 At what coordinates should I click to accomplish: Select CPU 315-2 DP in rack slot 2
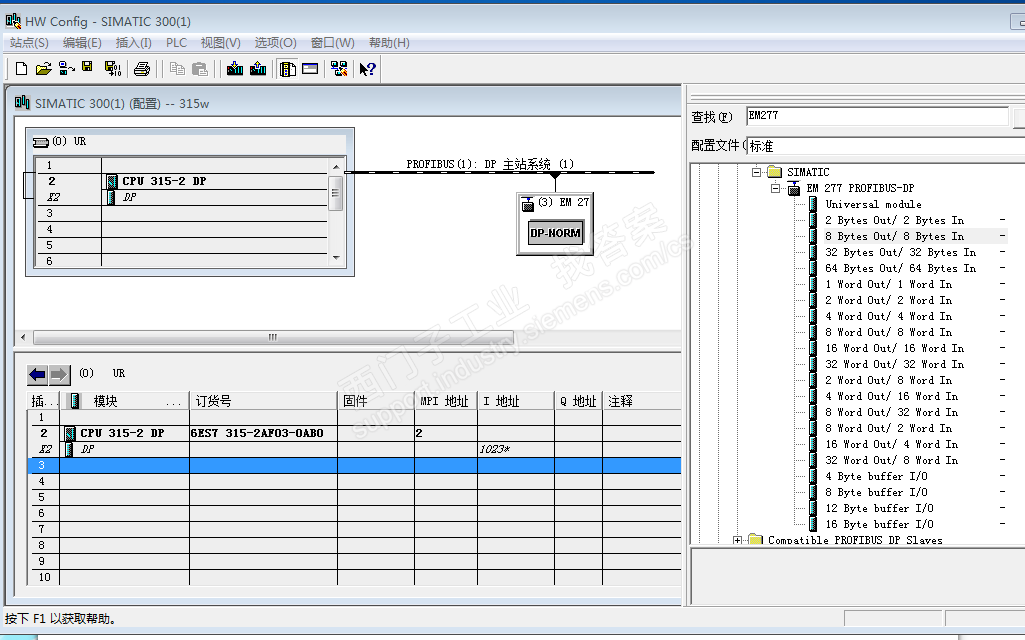(164, 181)
